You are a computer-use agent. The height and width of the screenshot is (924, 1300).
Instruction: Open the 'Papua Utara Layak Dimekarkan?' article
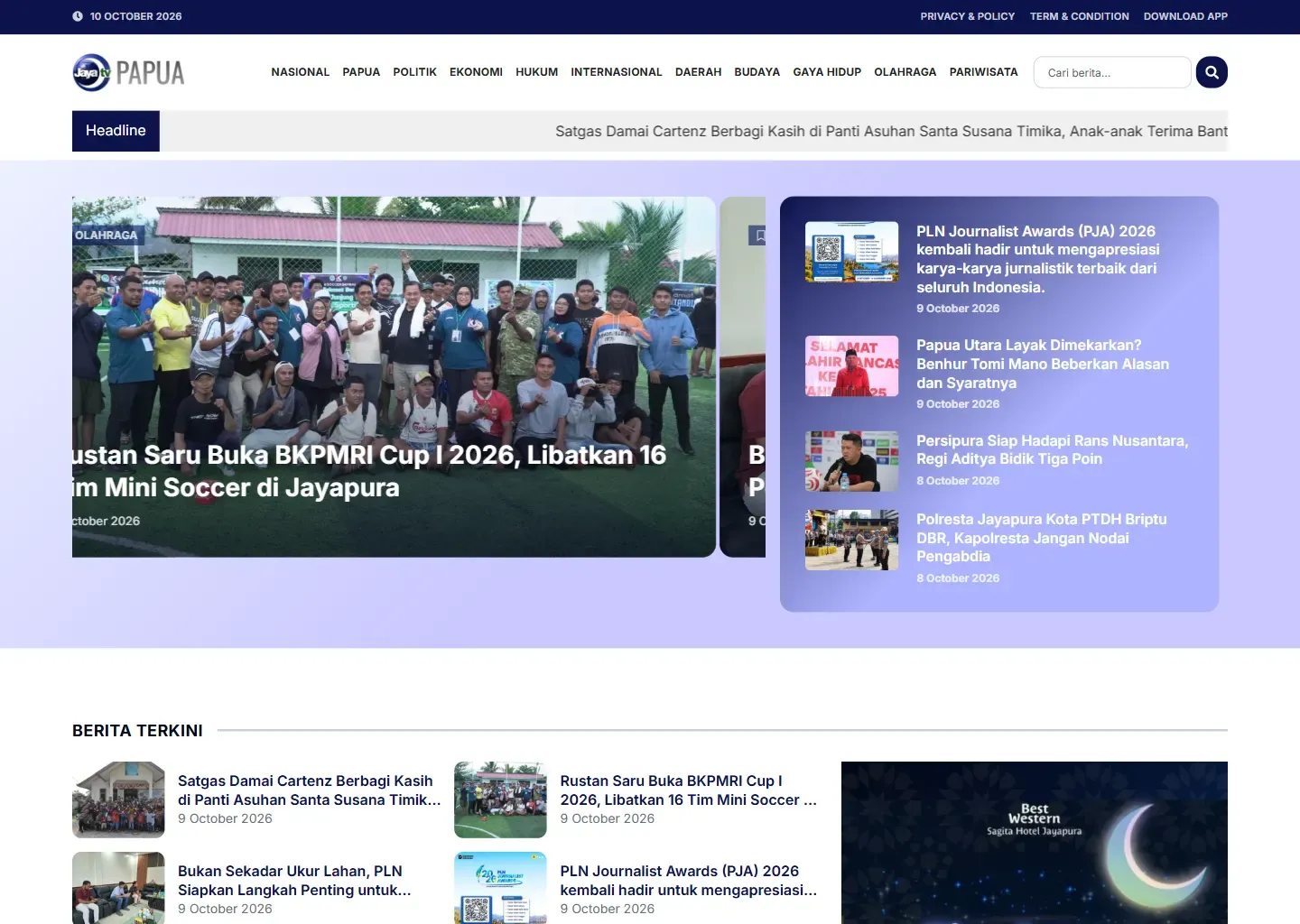[x=1043, y=364]
